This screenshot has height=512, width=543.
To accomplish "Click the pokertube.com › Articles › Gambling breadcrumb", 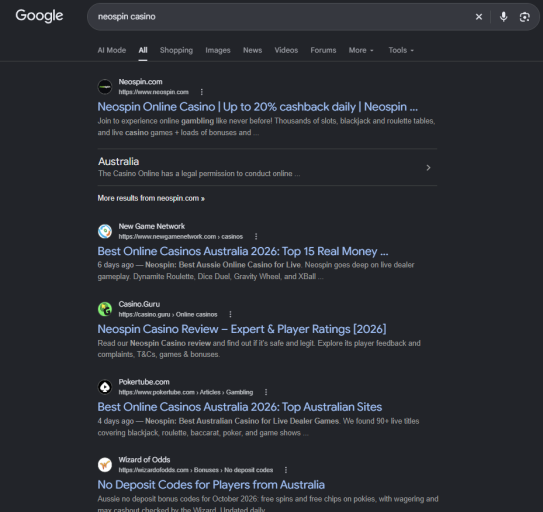I will pos(186,392).
